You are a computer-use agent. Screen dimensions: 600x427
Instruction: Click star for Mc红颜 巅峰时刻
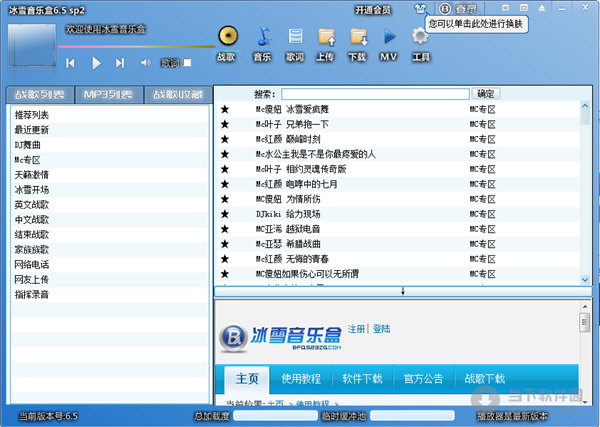coord(225,139)
